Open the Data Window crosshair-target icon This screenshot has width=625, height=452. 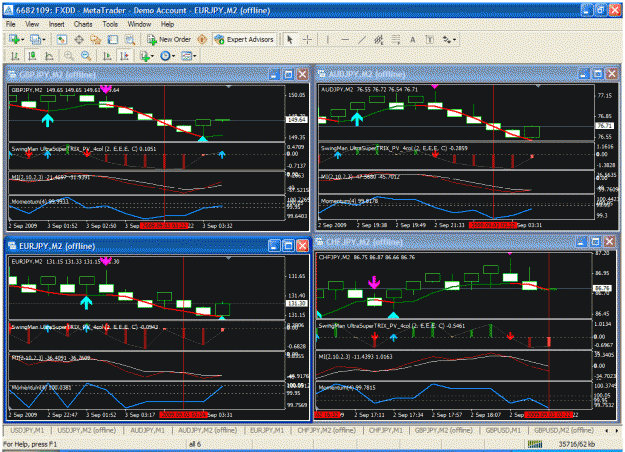pyautogui.click(x=79, y=39)
